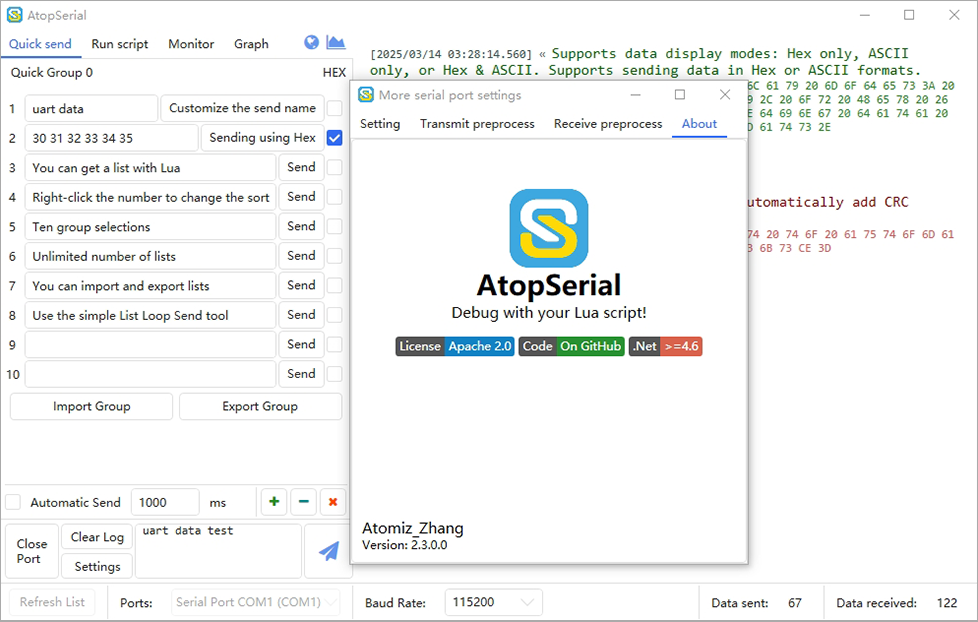The width and height of the screenshot is (978, 622).
Task: Toggle HEX checkbox for row 4
Action: [x=335, y=197]
